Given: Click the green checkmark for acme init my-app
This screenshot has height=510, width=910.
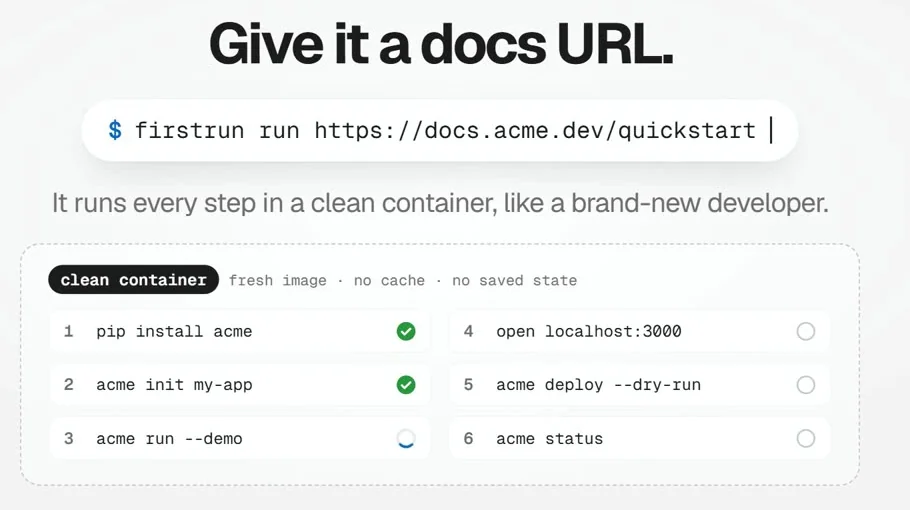Looking at the screenshot, I should [406, 385].
